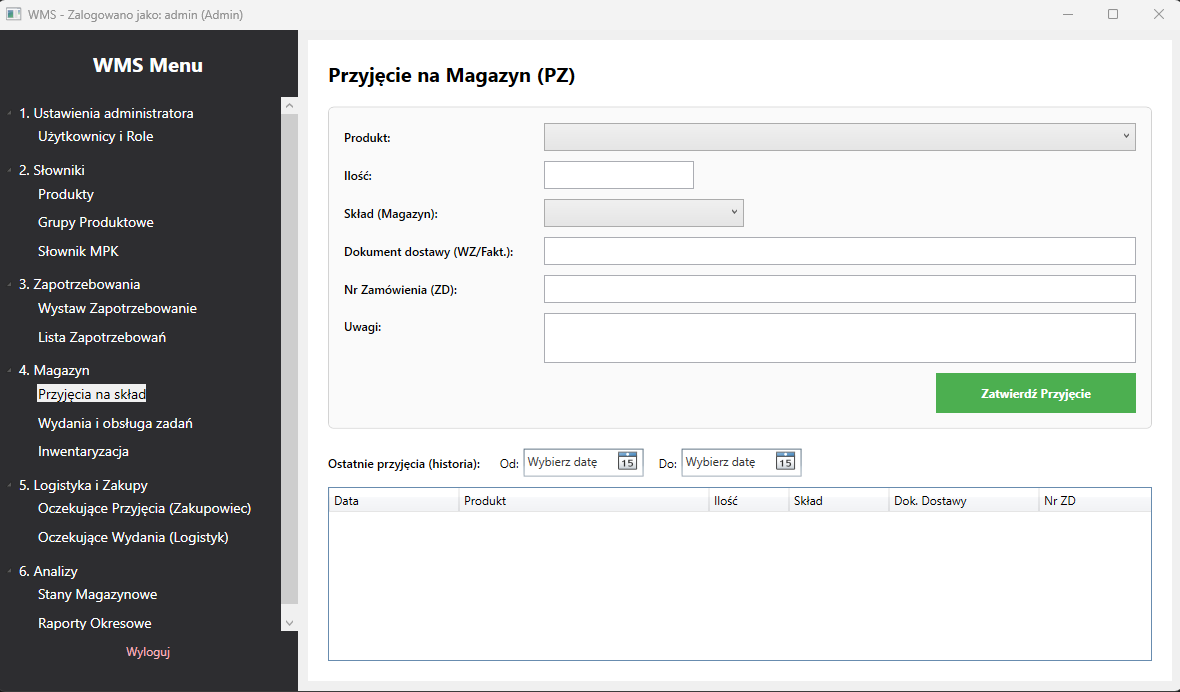Open the Do date calendar icon

[785, 461]
